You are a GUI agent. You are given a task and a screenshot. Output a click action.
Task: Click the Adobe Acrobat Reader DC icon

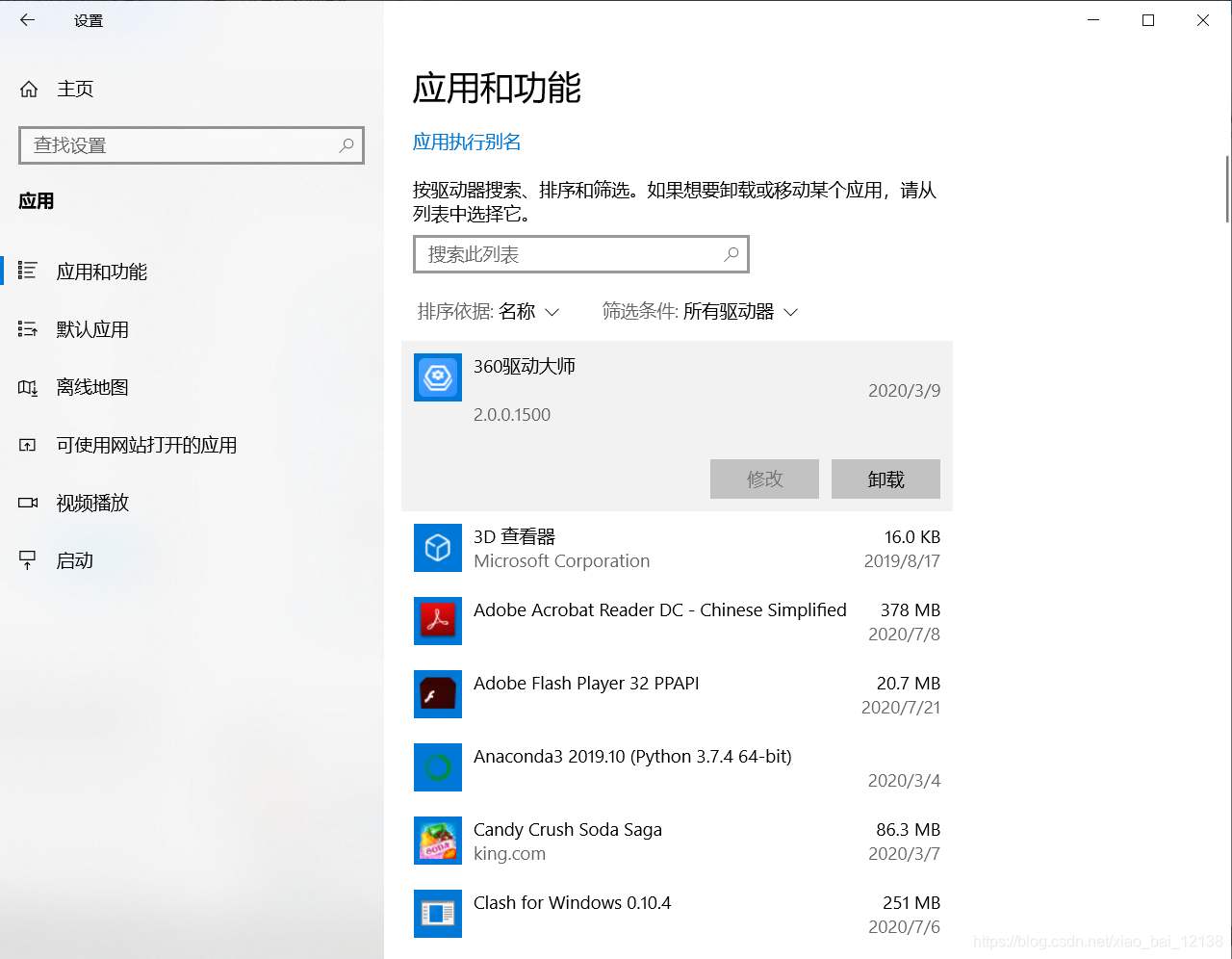tap(438, 621)
